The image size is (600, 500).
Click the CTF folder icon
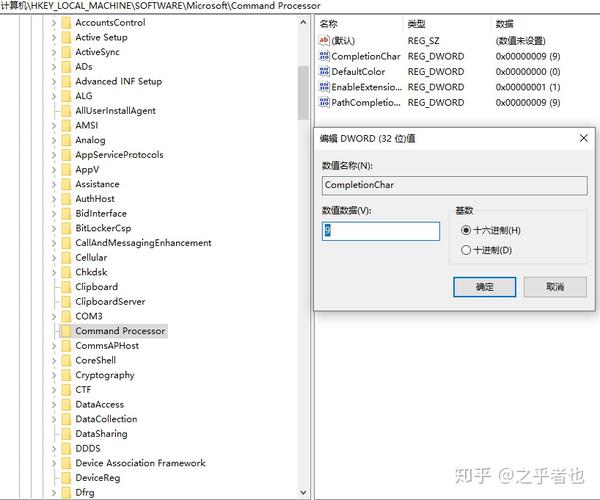(66, 390)
